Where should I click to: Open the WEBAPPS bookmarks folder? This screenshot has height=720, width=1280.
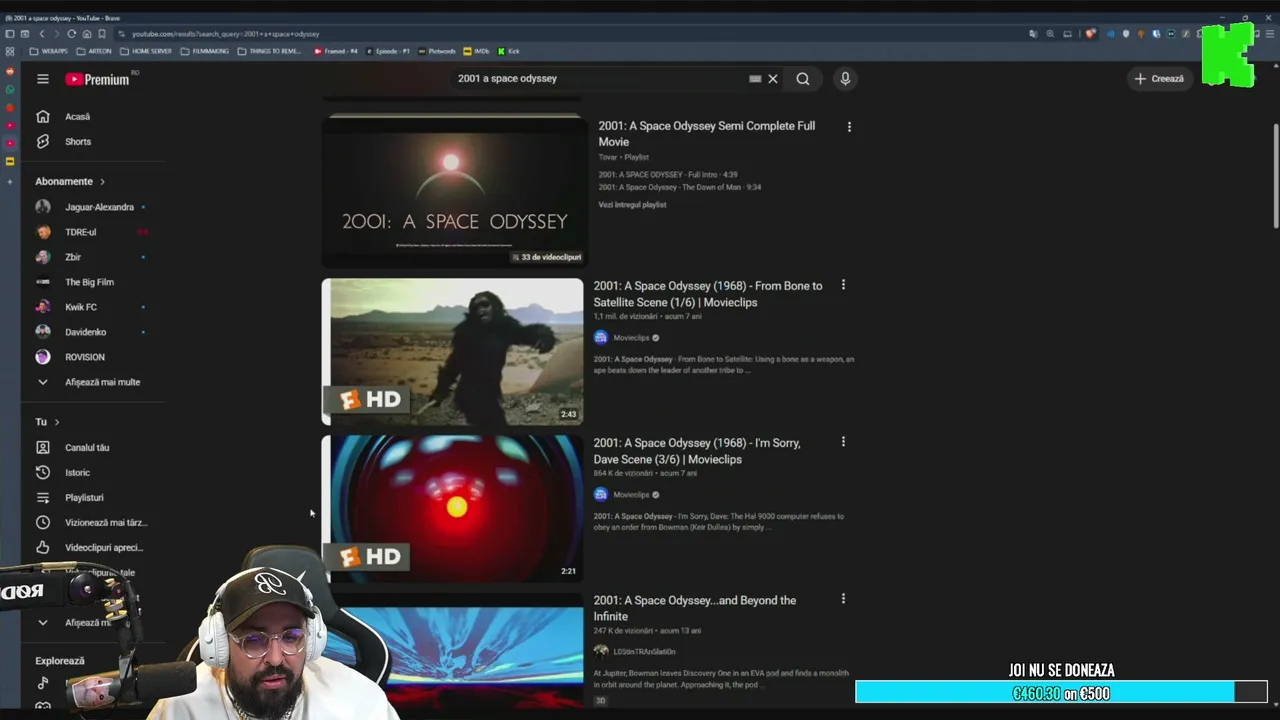(49, 51)
